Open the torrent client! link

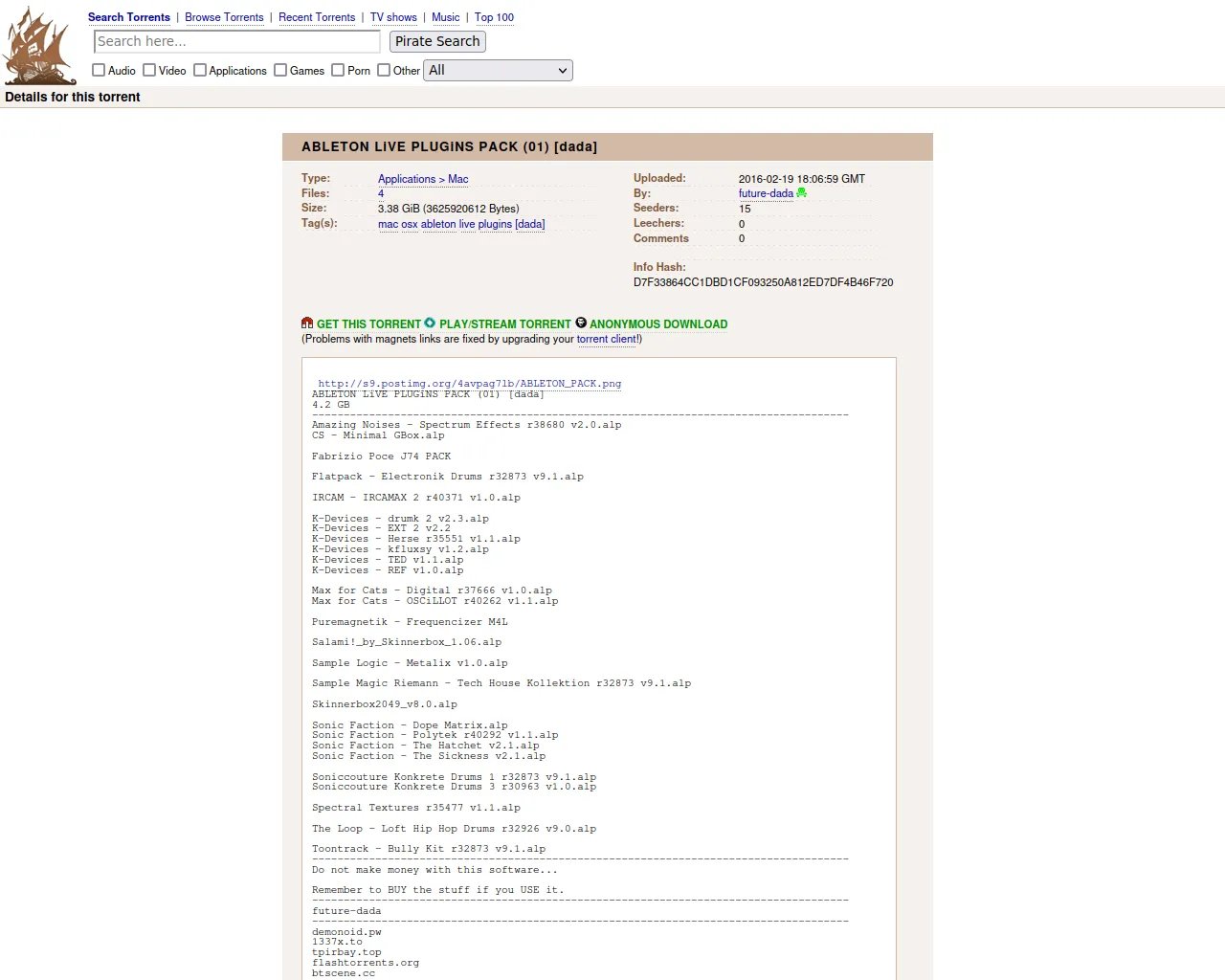(608, 339)
